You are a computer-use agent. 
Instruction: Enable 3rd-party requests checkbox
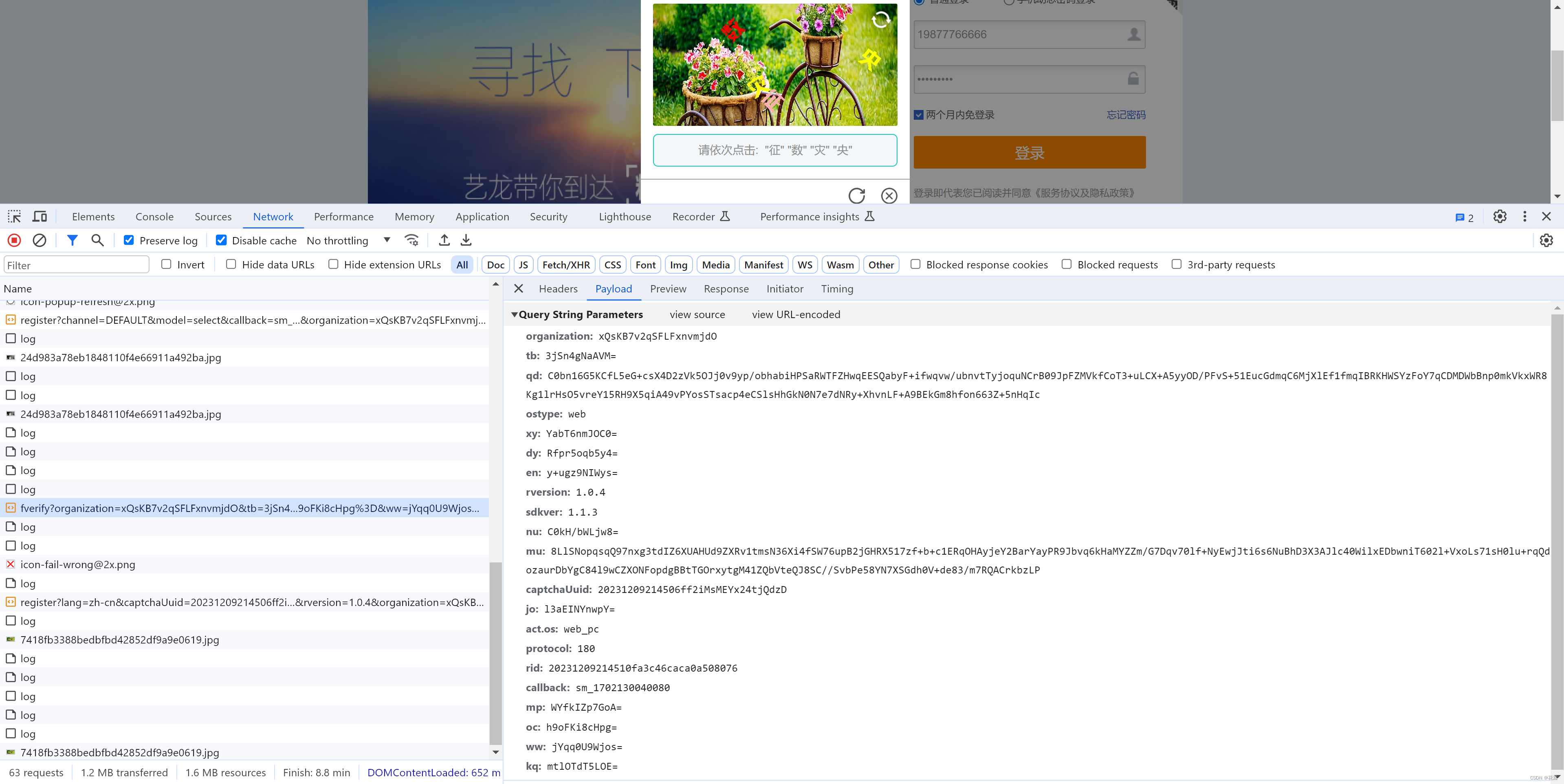(x=1177, y=265)
